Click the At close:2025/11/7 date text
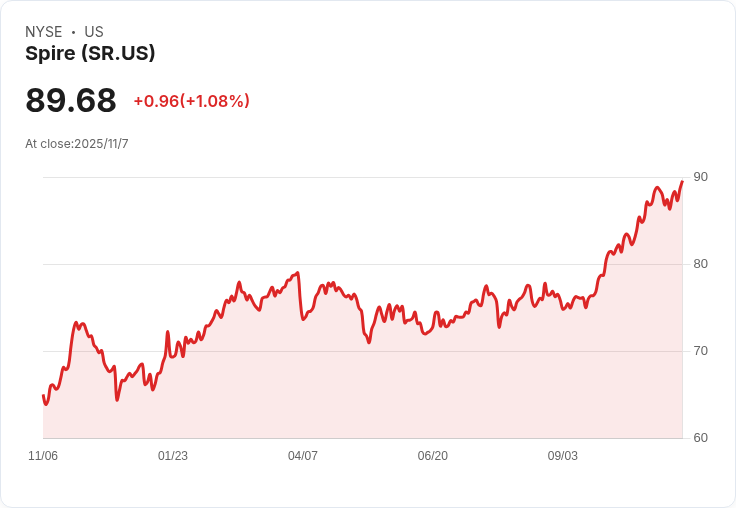This screenshot has width=736, height=508. 77,144
